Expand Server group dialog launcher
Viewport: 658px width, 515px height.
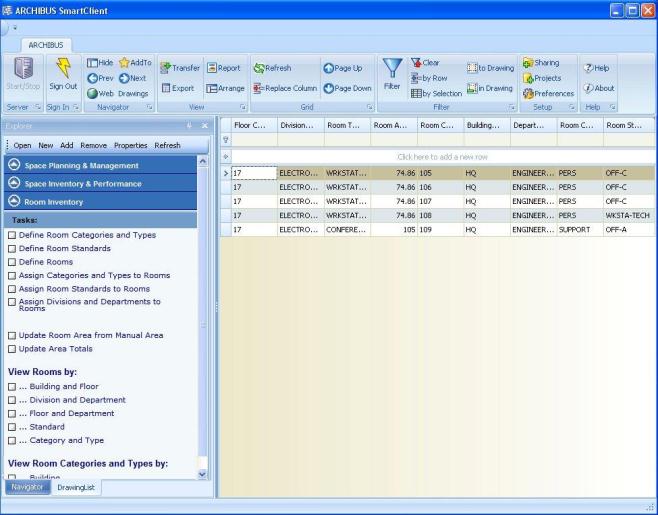click(37, 107)
